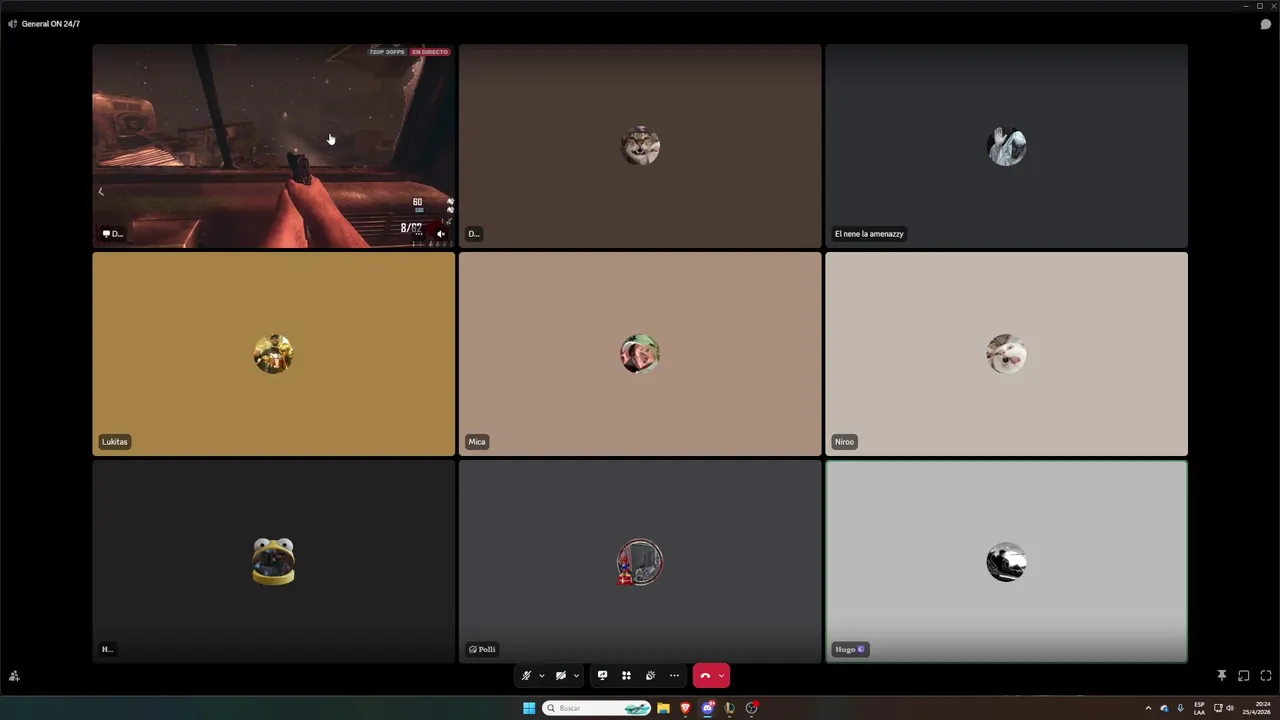
Task: Open system volume tray icon
Action: point(1230,708)
